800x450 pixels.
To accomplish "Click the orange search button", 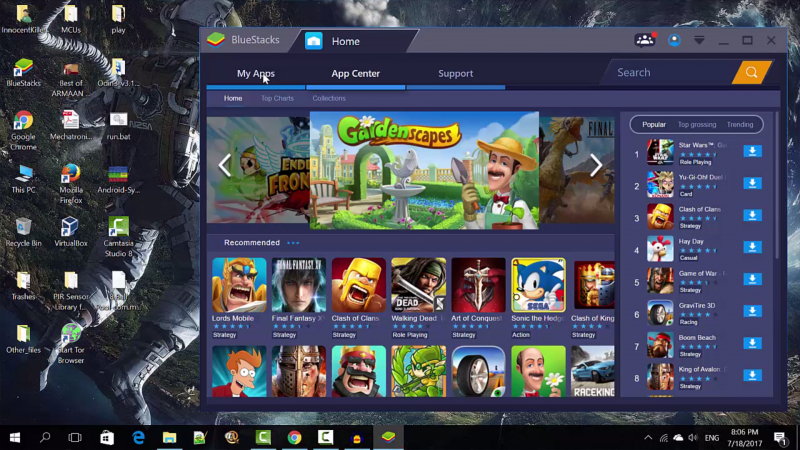I will (x=751, y=72).
